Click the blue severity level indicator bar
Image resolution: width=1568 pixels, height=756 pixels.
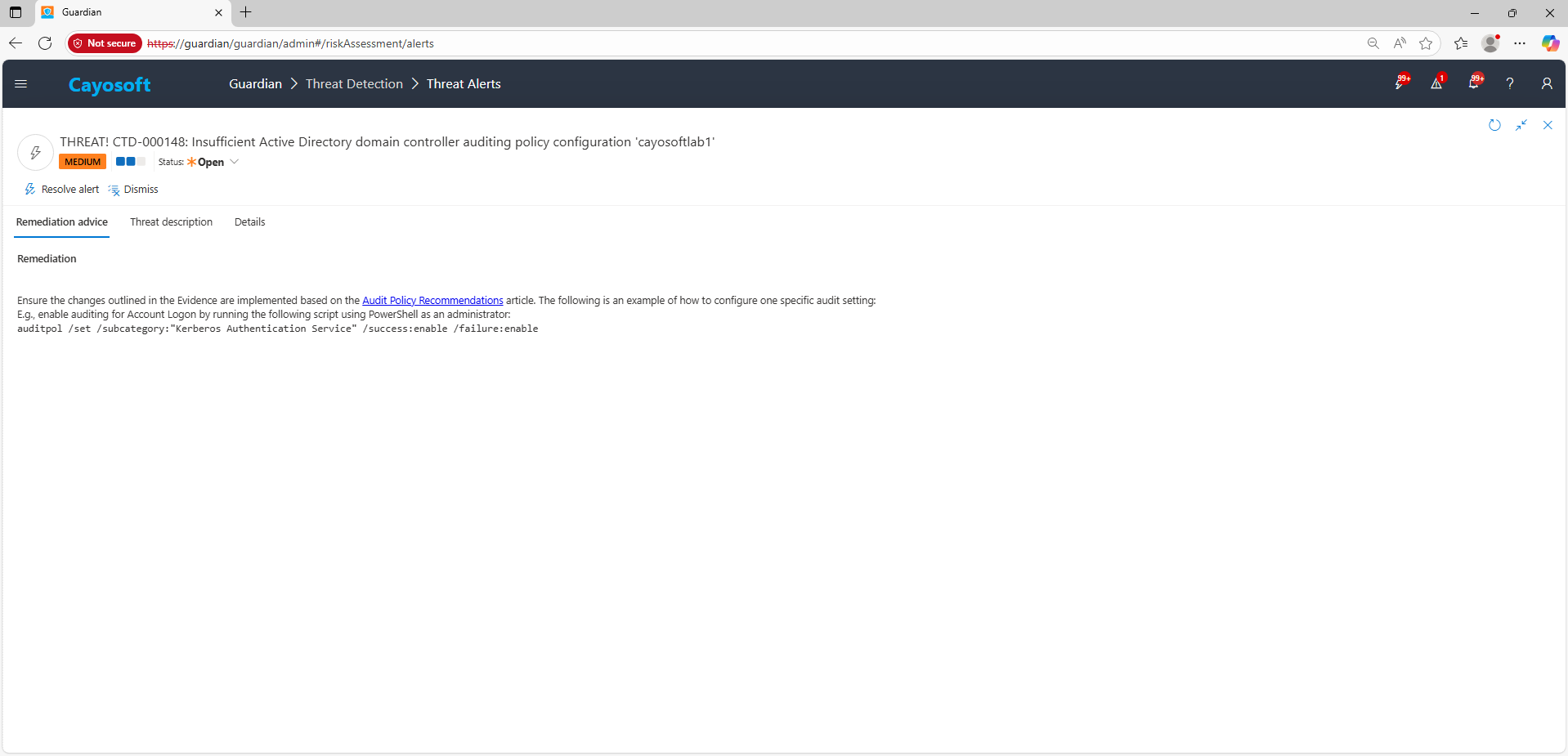click(x=130, y=162)
